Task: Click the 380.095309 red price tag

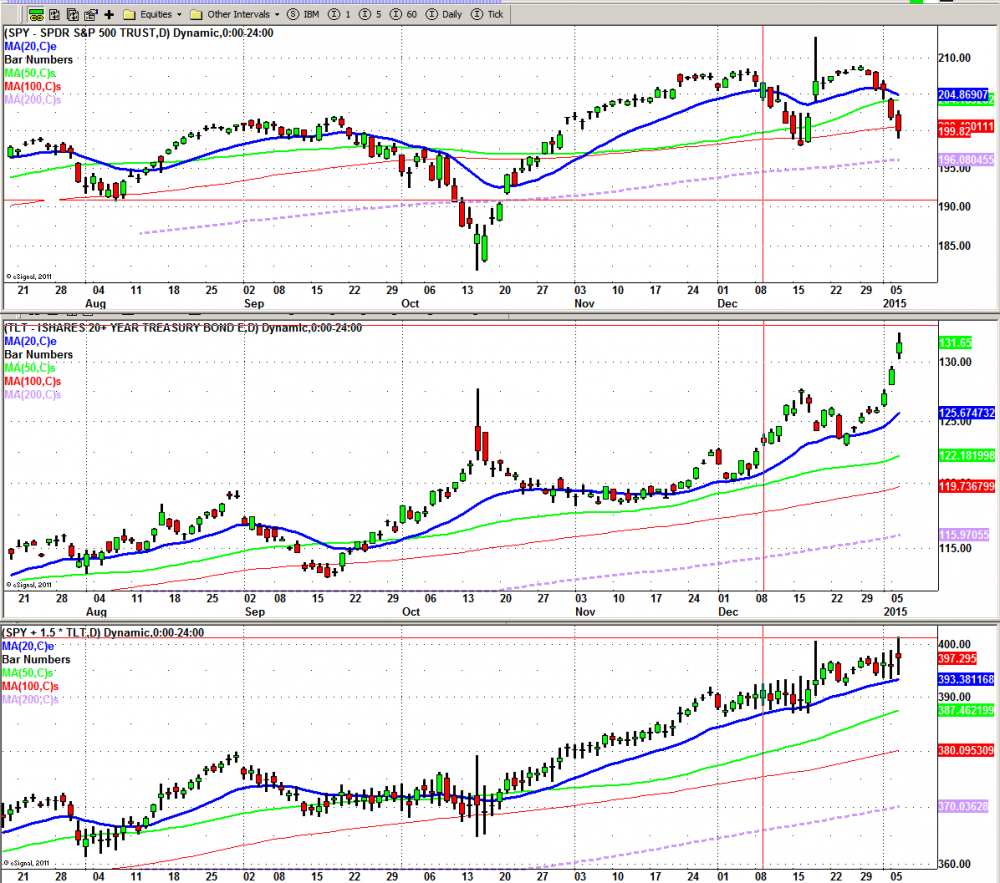Action: (966, 750)
